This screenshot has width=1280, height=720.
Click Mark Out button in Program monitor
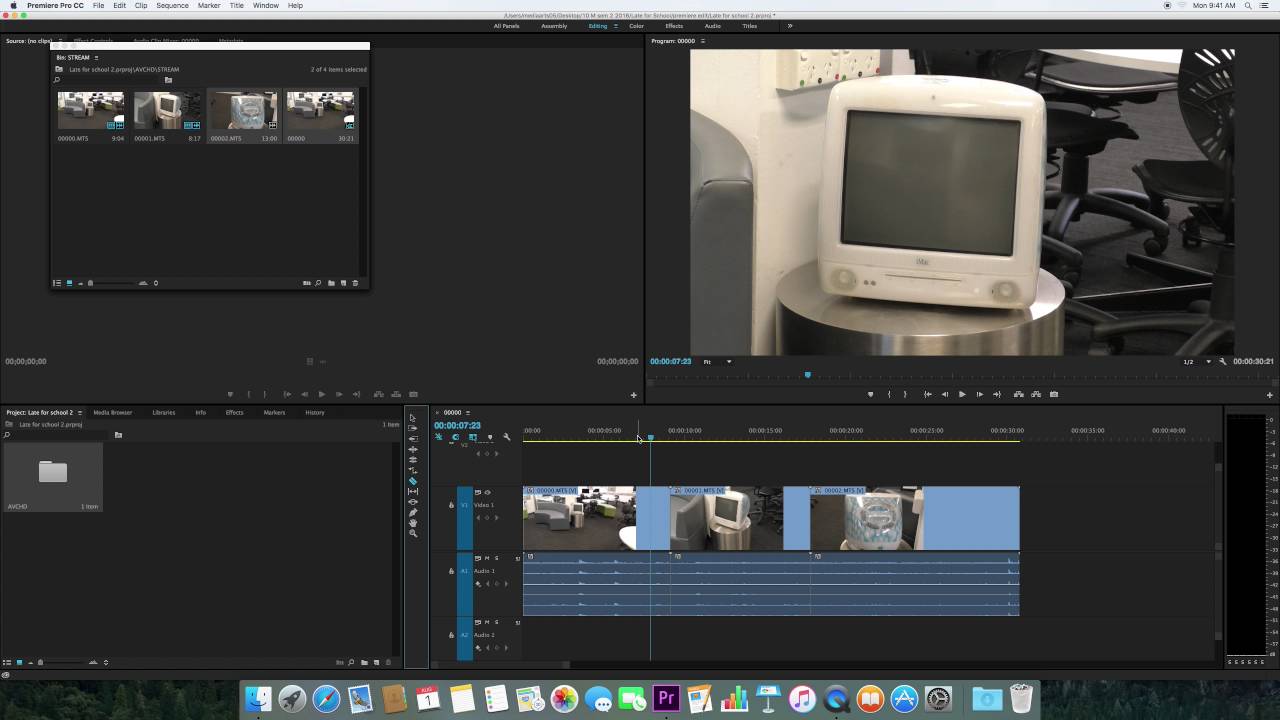tap(905, 394)
